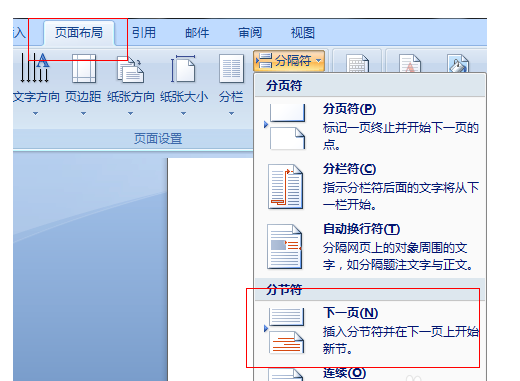Click the watermark icon with letter A
Viewport: 520px width, 381px height.
pos(410,63)
